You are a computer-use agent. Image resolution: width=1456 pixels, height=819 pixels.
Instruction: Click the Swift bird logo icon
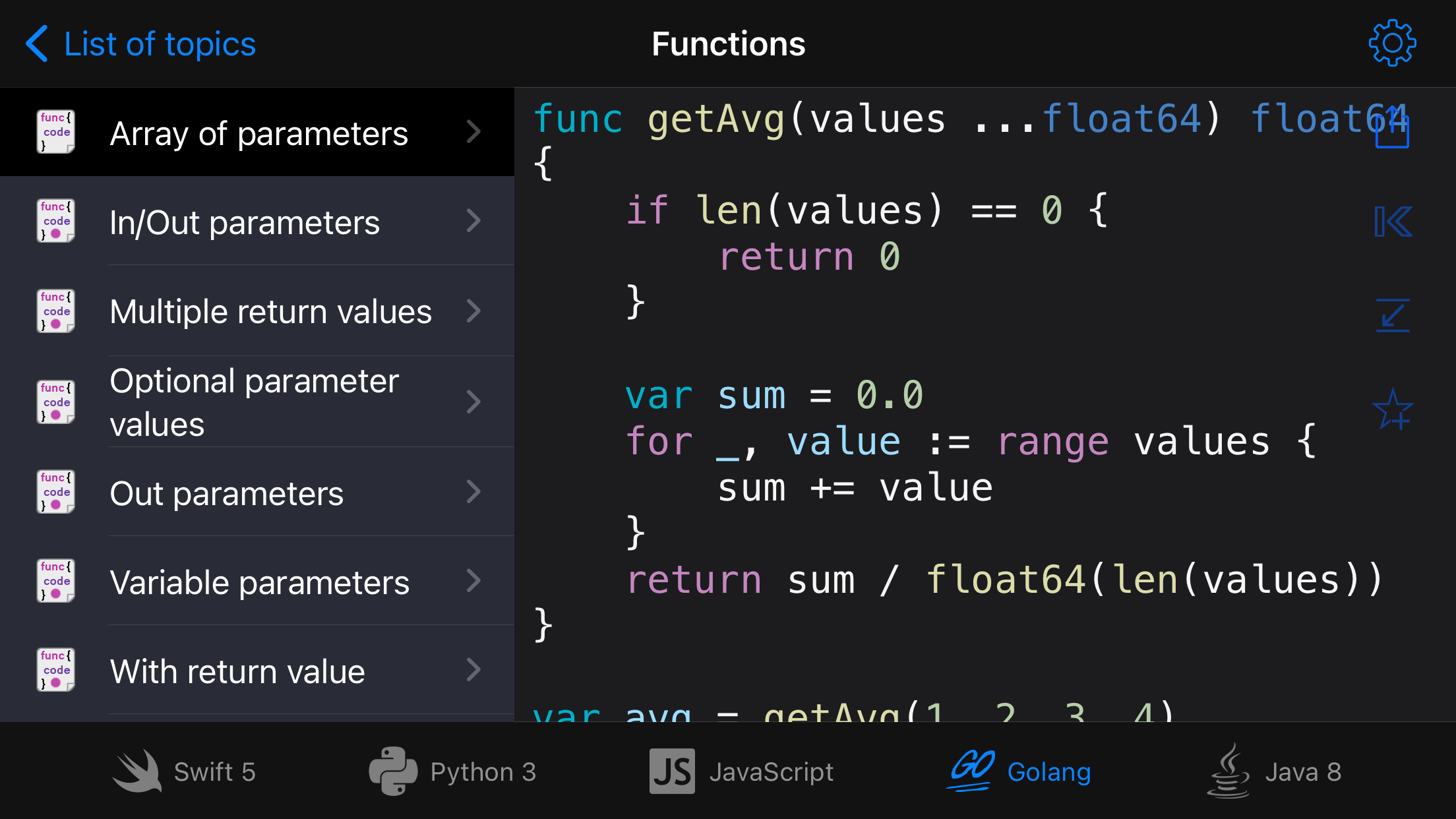(x=137, y=771)
